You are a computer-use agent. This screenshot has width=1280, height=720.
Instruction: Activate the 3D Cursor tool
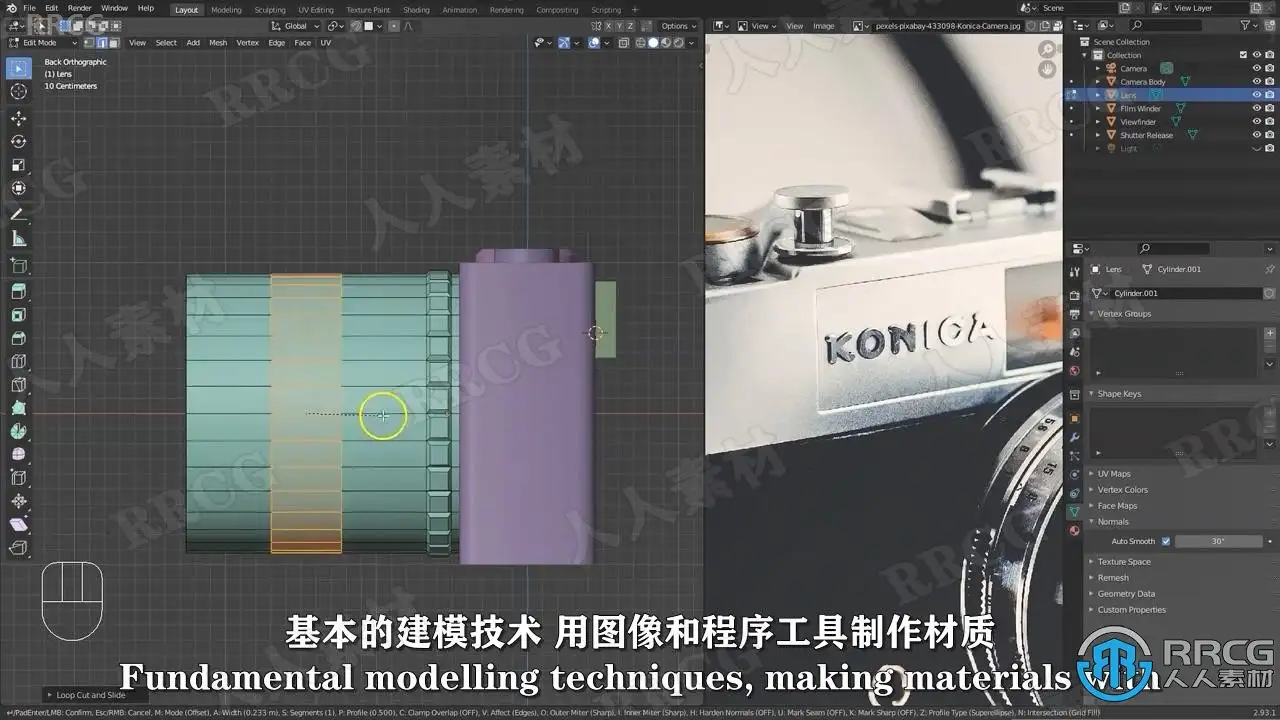coord(18,91)
